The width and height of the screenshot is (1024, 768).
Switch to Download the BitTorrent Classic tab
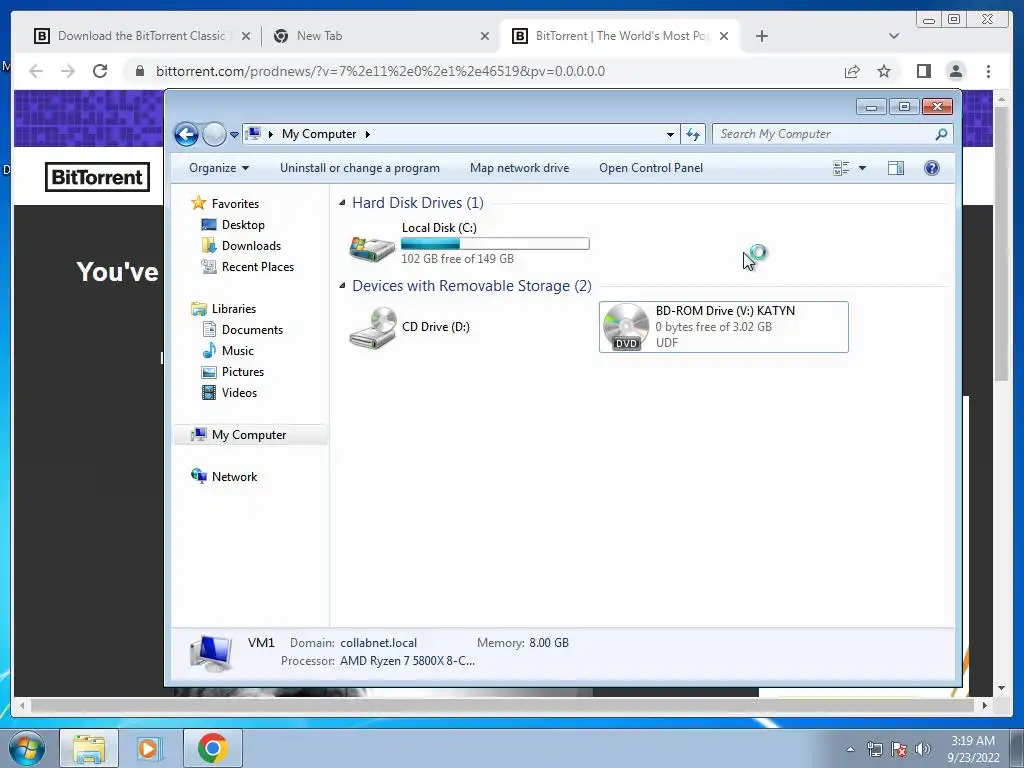click(x=142, y=36)
